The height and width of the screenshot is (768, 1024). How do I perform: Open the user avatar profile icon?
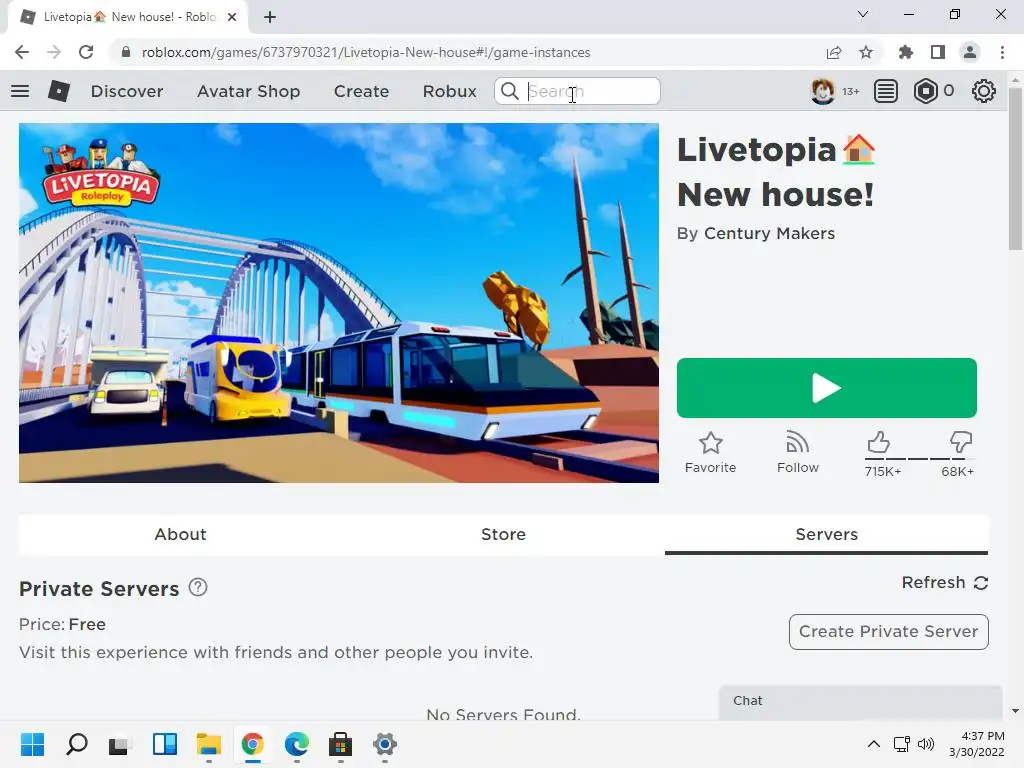(822, 91)
